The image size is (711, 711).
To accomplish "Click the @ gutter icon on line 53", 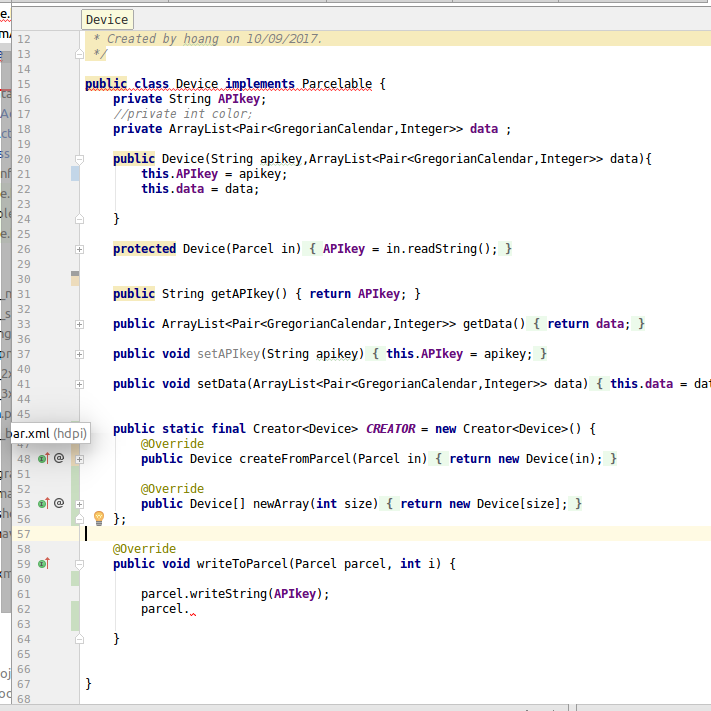I will (59, 504).
